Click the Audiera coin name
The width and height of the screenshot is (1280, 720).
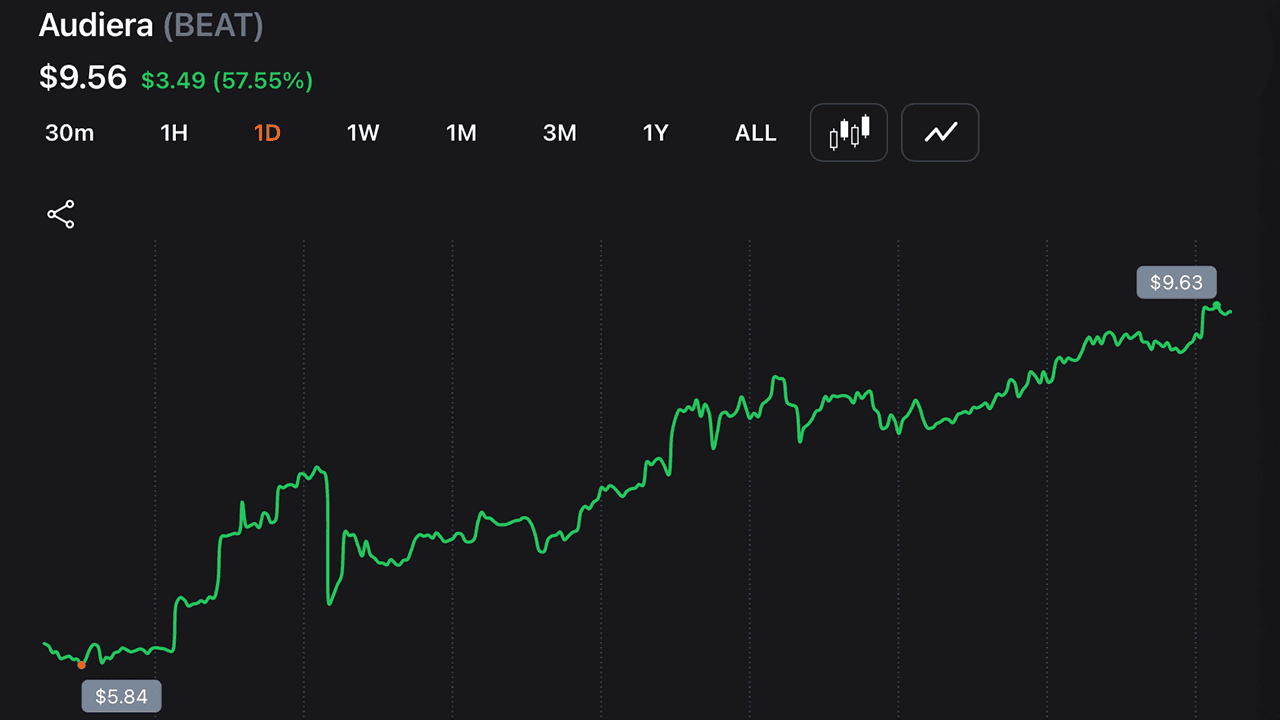[96, 25]
